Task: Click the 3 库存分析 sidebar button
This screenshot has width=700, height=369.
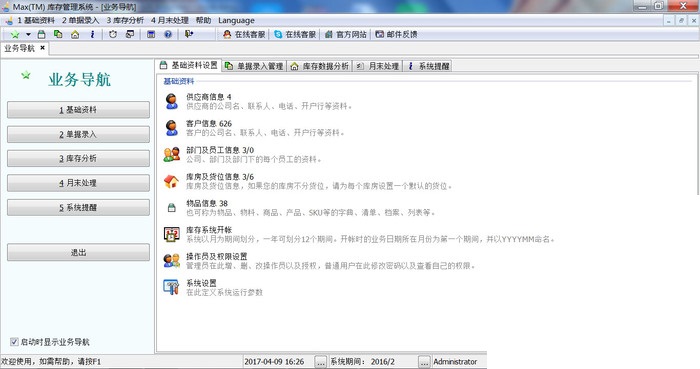Action: click(78, 158)
